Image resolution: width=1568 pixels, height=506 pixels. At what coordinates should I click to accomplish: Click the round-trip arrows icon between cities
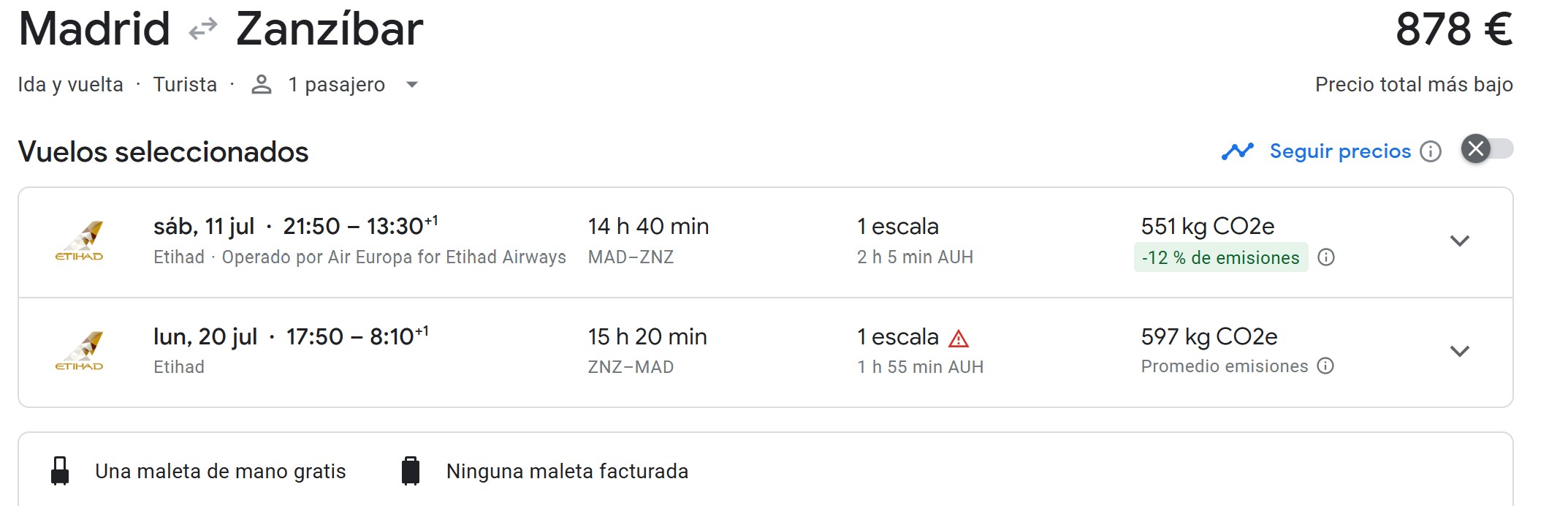pos(202,29)
